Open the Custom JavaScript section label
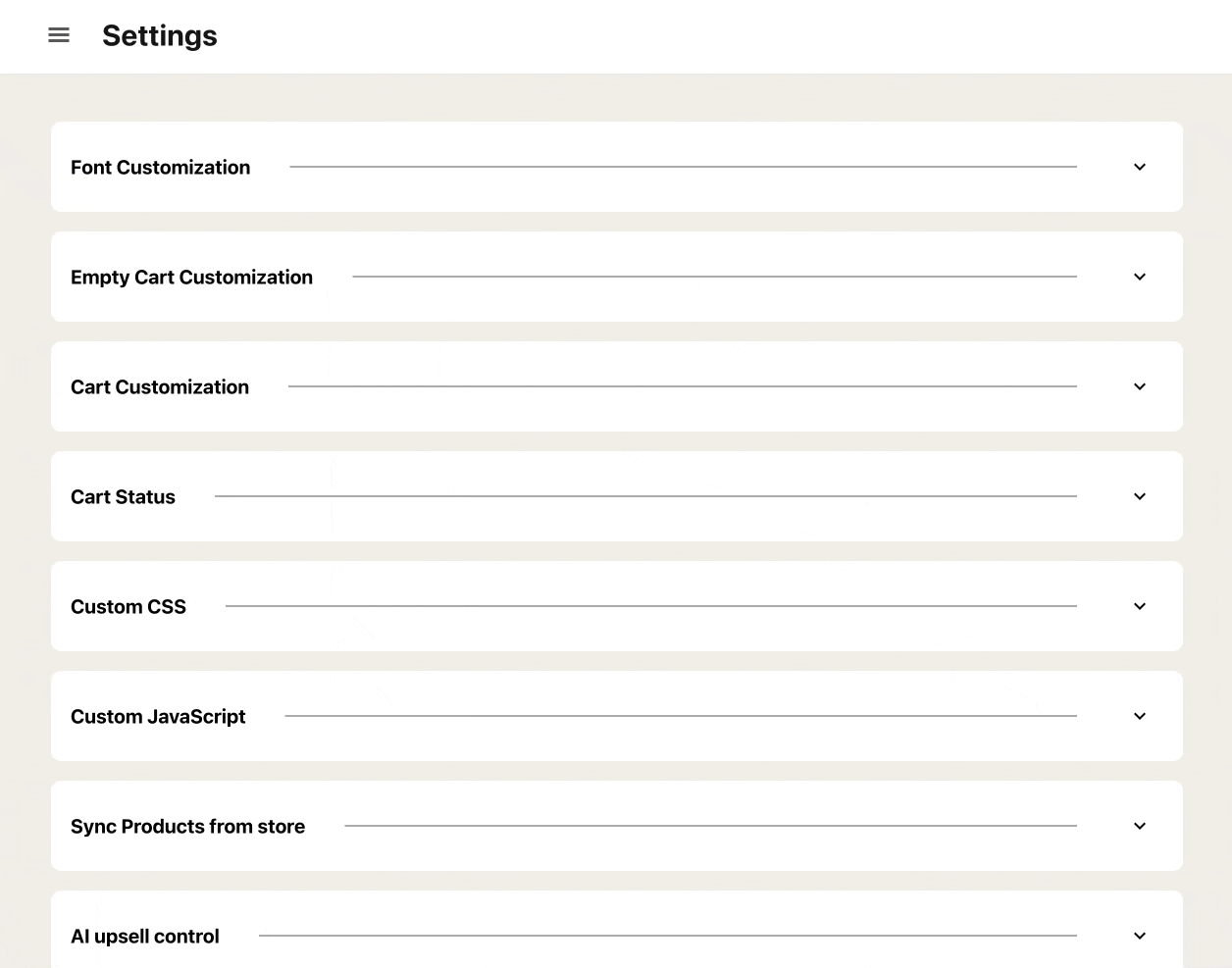This screenshot has height=968, width=1232. [158, 717]
